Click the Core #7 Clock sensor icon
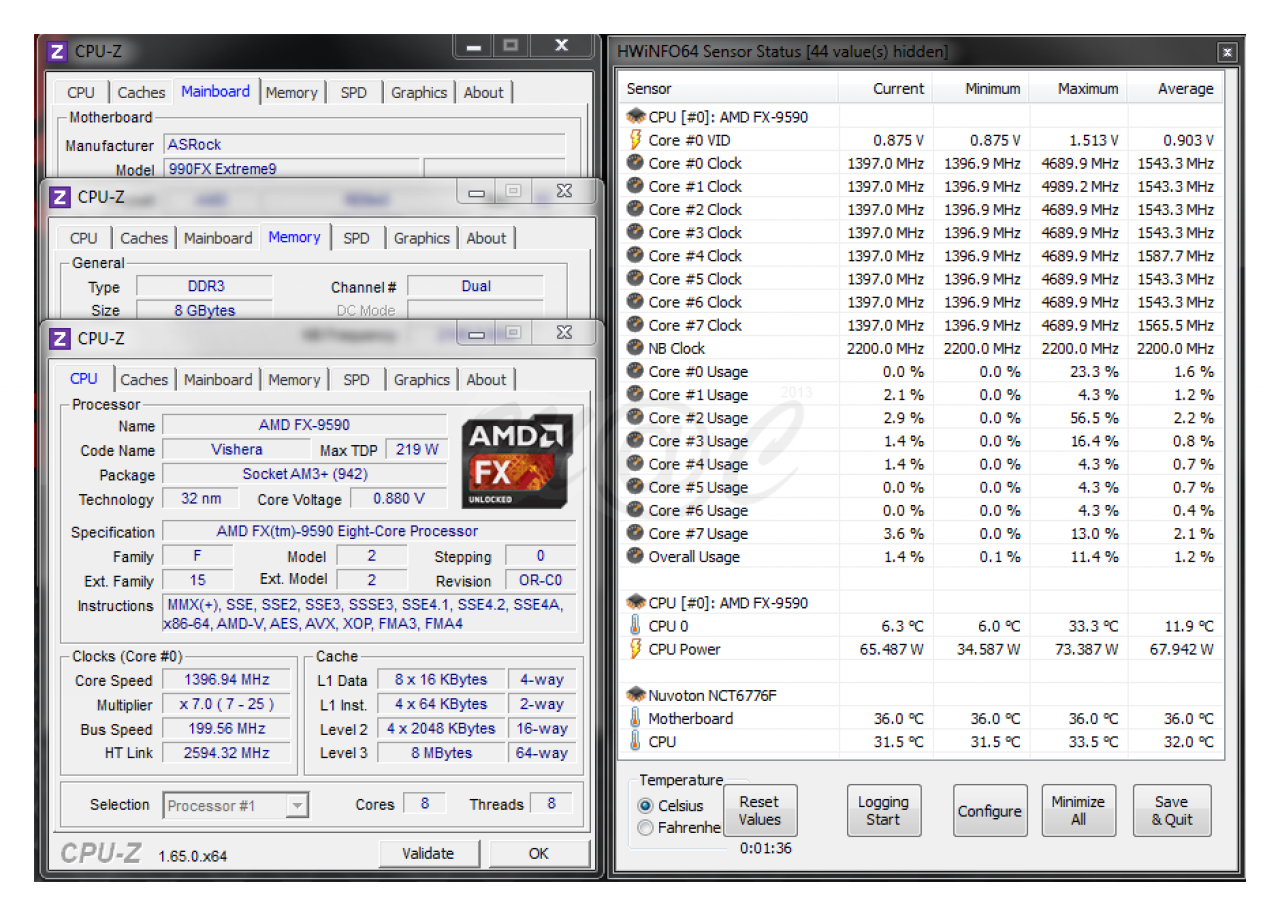The image size is (1280, 916). coord(635,325)
